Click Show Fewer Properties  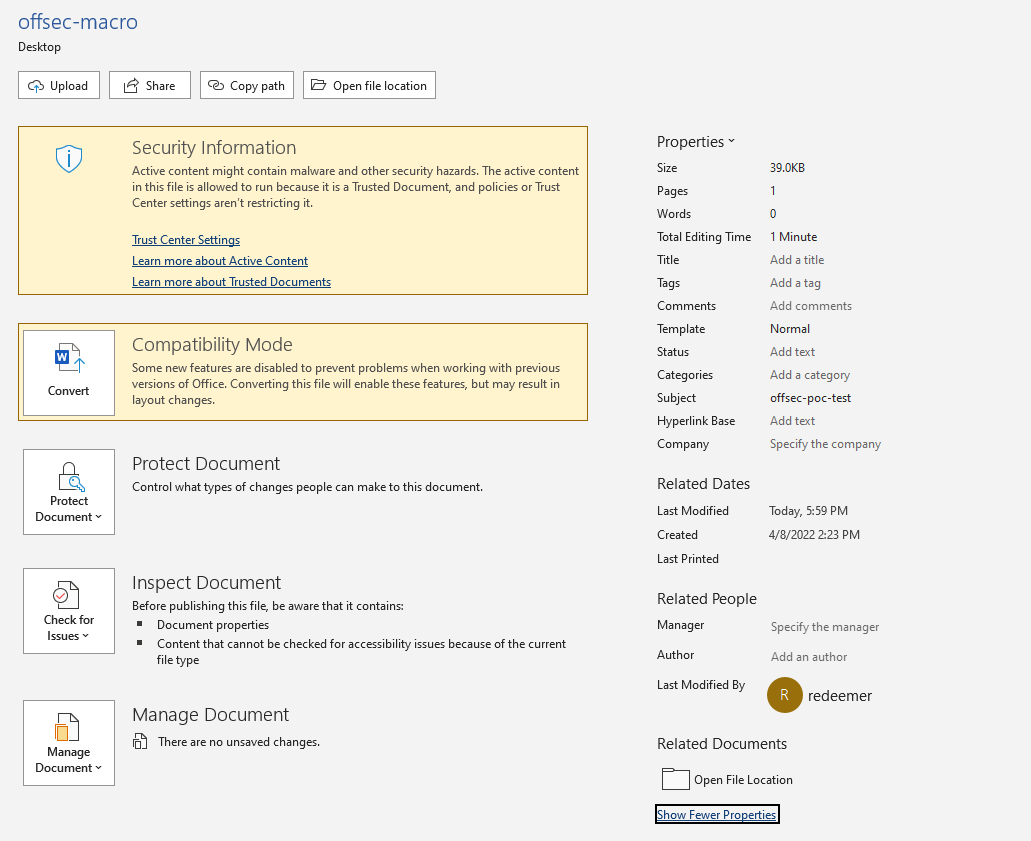pos(716,814)
